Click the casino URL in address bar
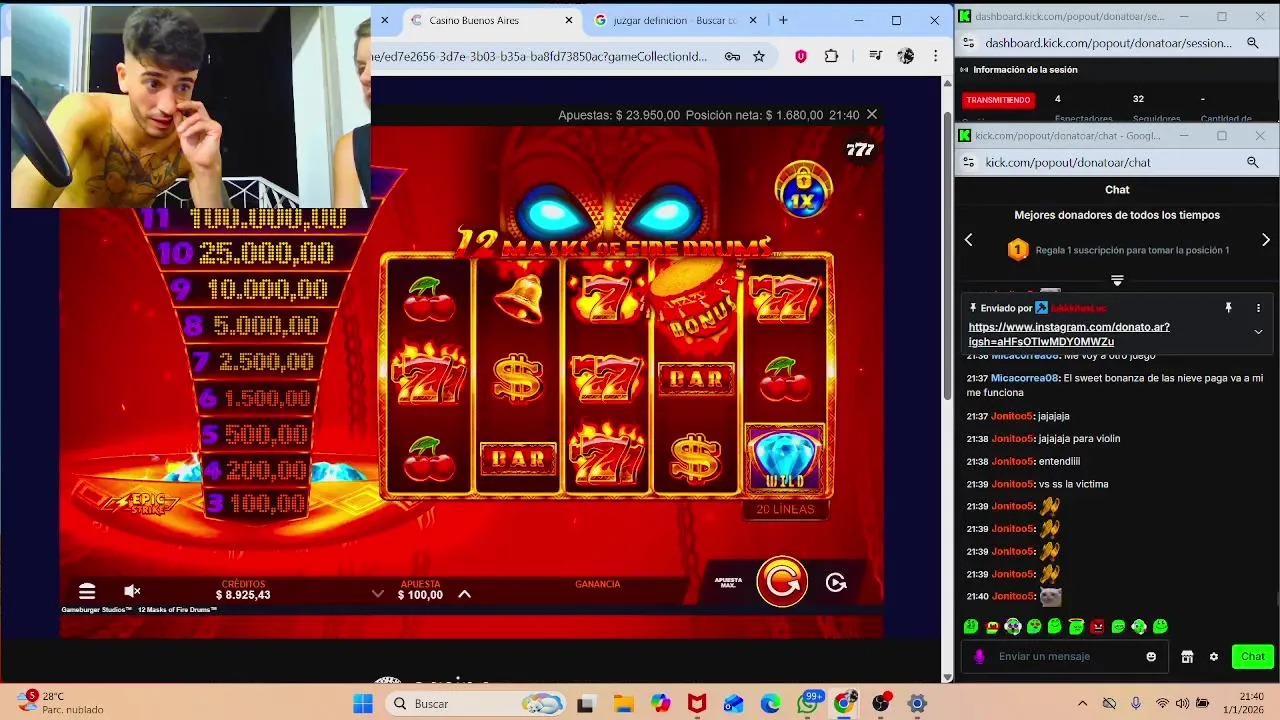 click(x=540, y=56)
